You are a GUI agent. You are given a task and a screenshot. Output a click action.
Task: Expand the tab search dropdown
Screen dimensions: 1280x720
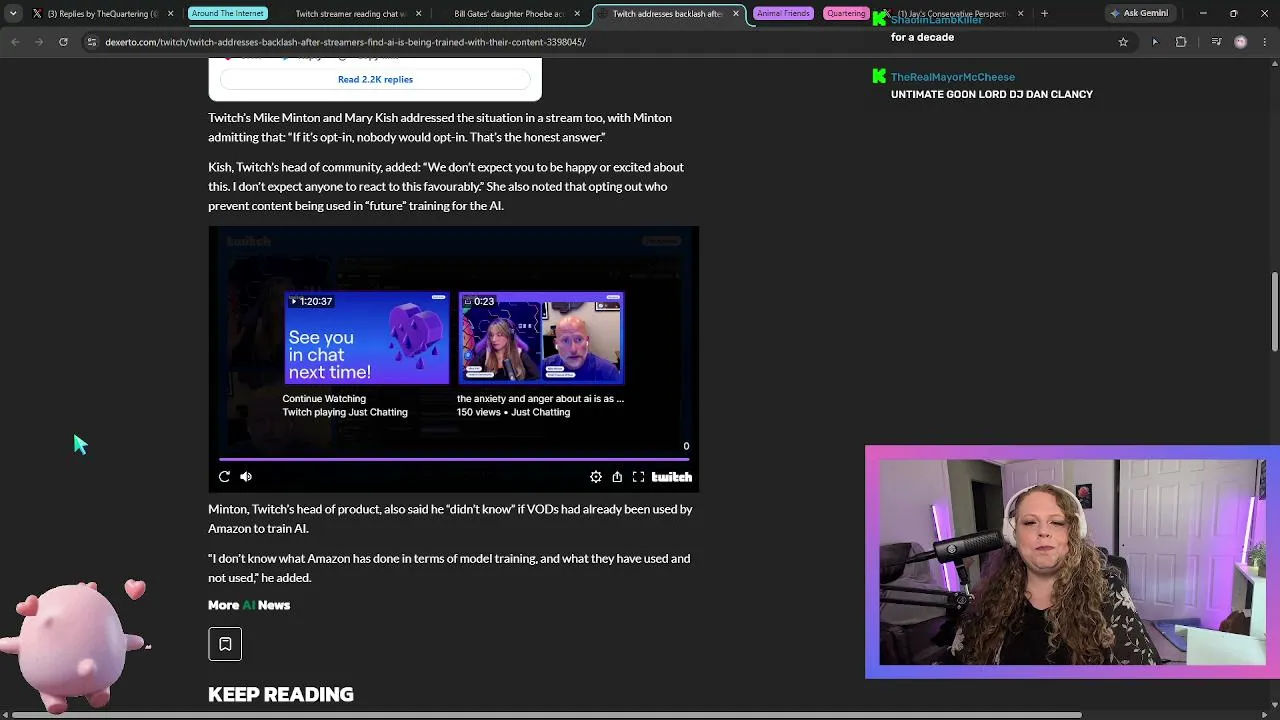[13, 13]
